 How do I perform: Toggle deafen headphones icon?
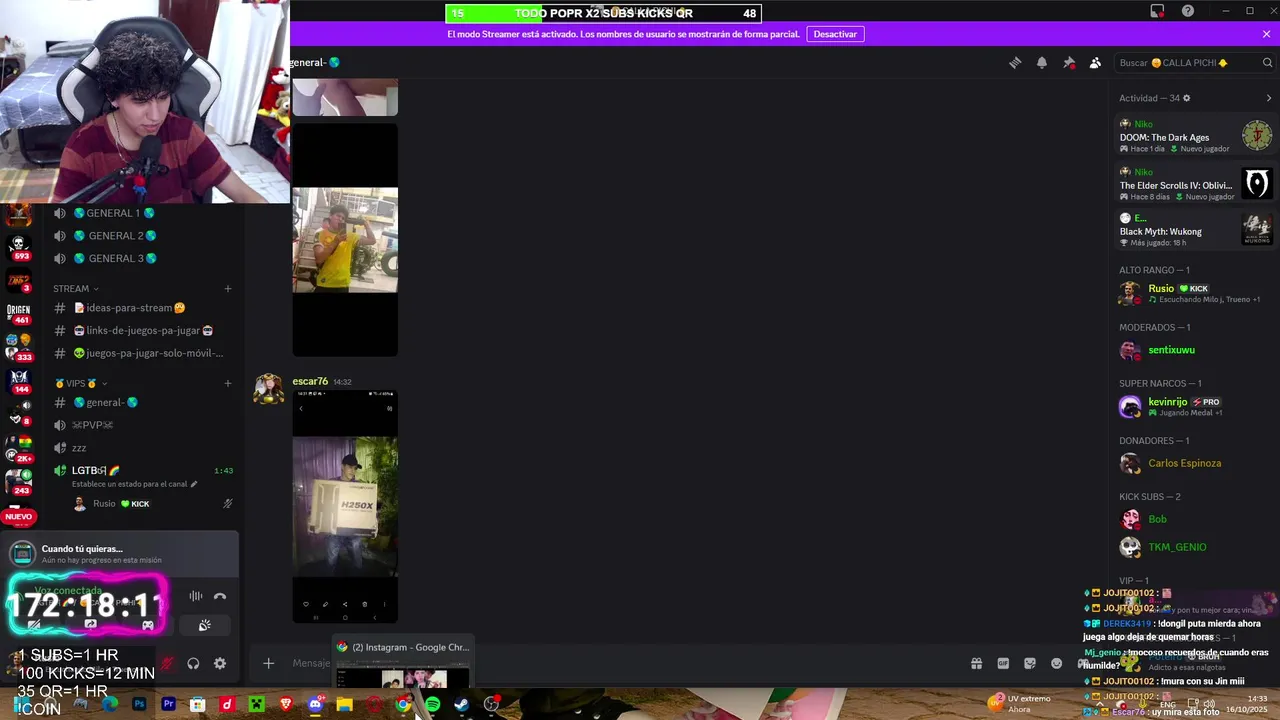(x=193, y=663)
